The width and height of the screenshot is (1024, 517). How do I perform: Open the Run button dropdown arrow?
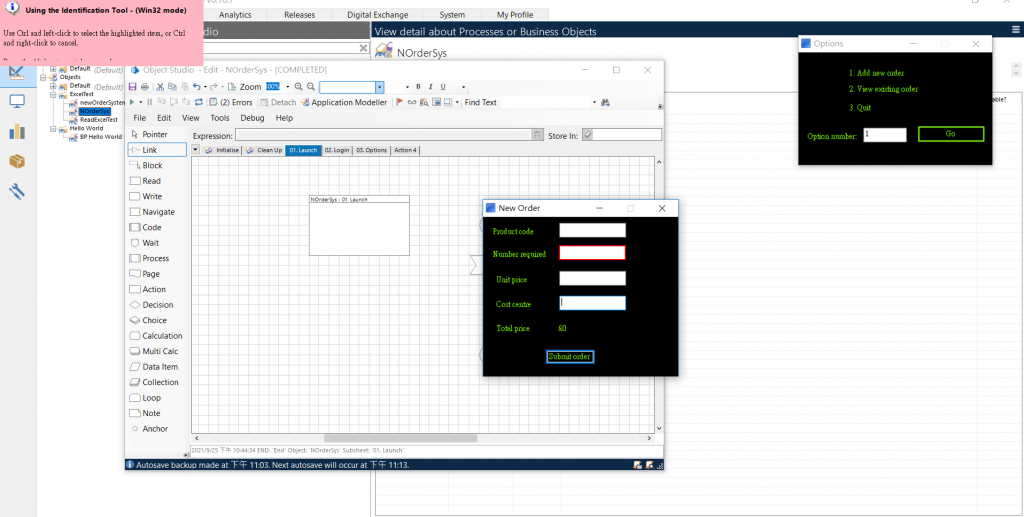pos(140,102)
